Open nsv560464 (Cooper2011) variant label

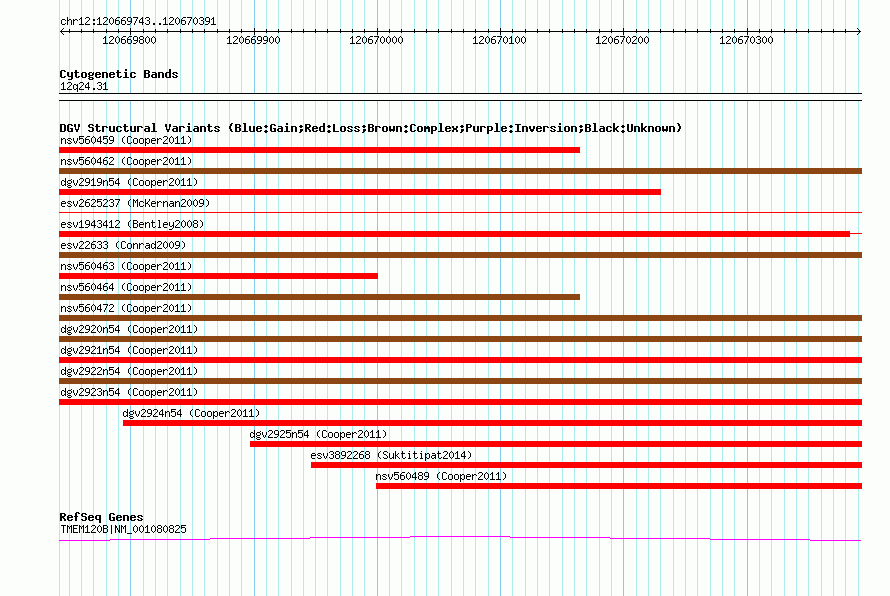(126, 287)
